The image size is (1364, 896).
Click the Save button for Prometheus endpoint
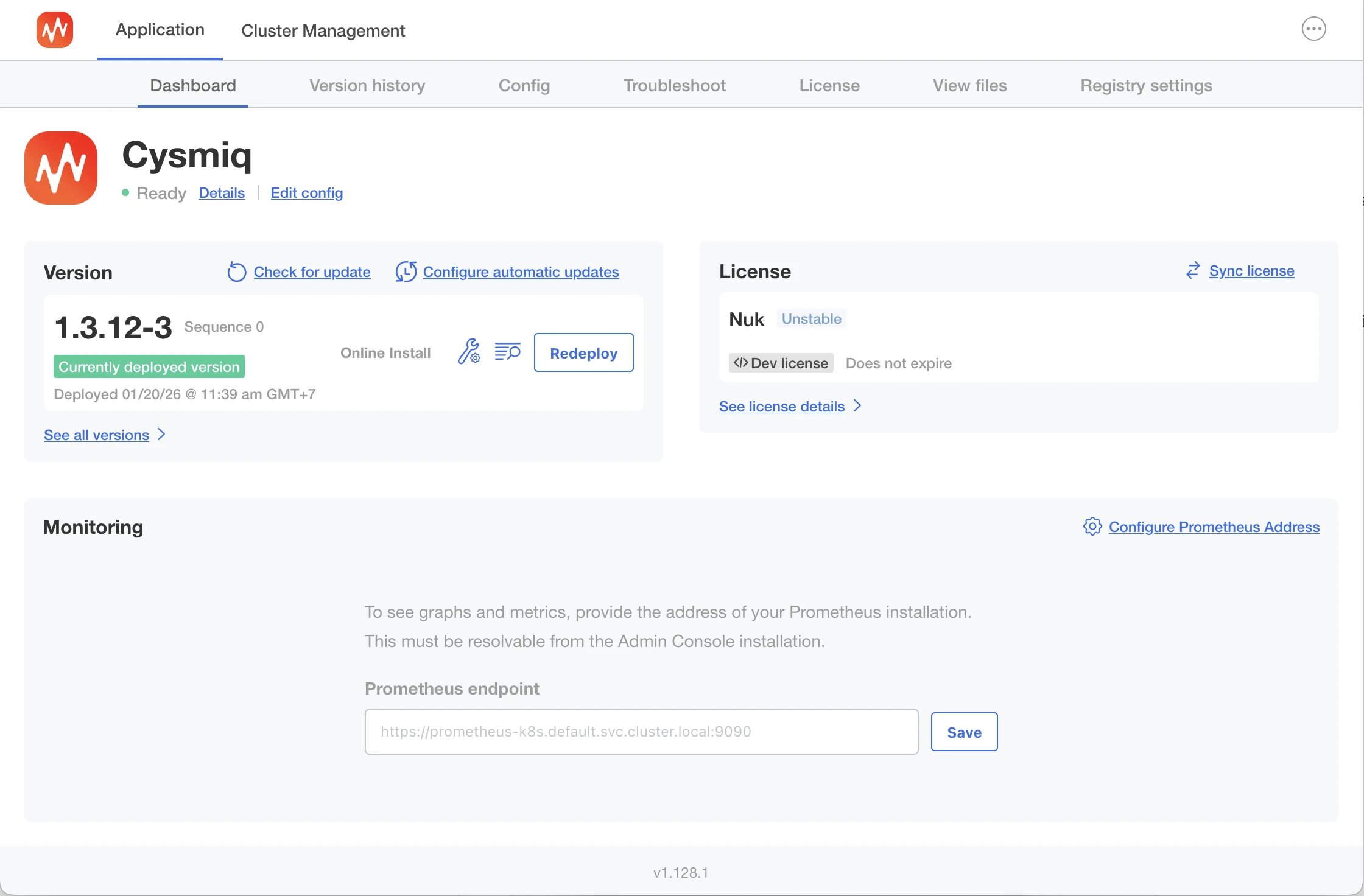964,732
